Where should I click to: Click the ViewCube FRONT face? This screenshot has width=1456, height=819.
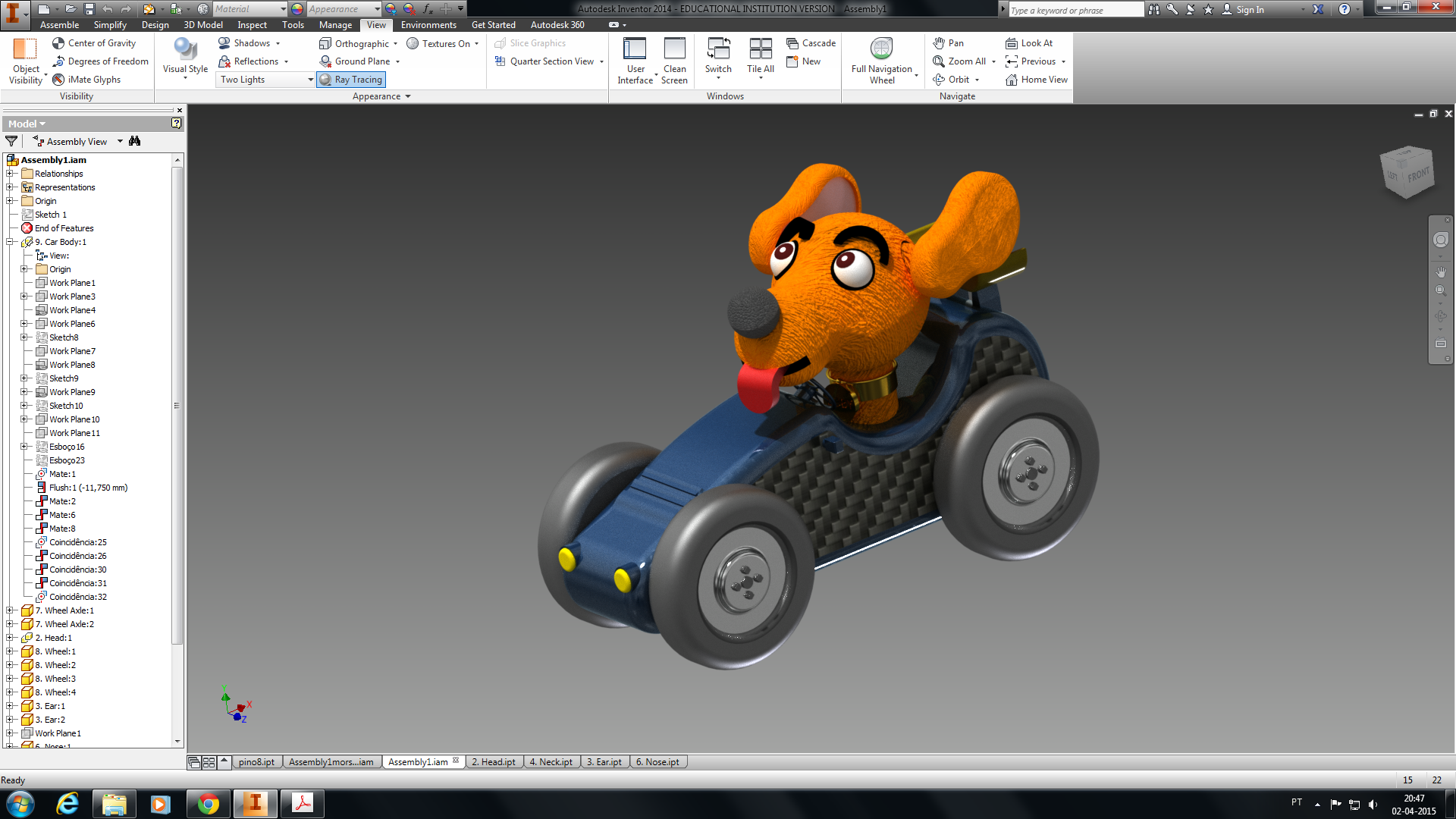[1417, 175]
